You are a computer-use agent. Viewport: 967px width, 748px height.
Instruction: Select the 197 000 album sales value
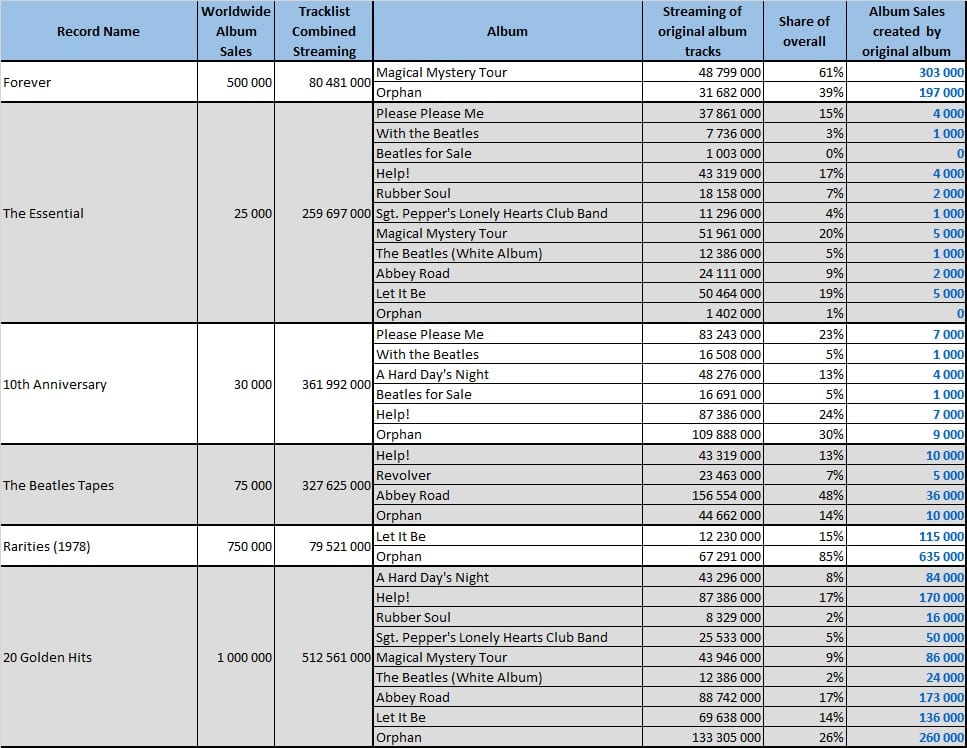906,92
